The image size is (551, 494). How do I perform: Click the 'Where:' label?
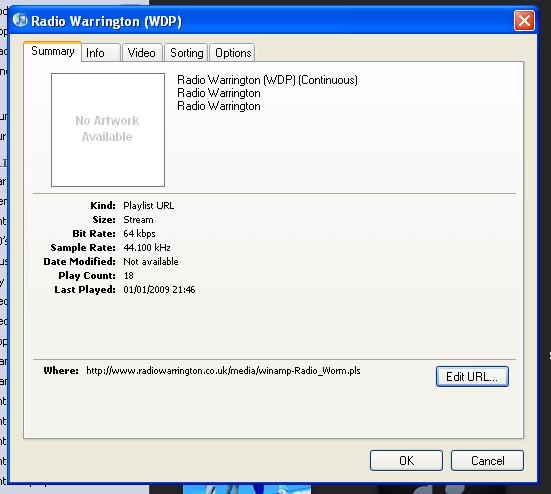pyautogui.click(x=61, y=371)
